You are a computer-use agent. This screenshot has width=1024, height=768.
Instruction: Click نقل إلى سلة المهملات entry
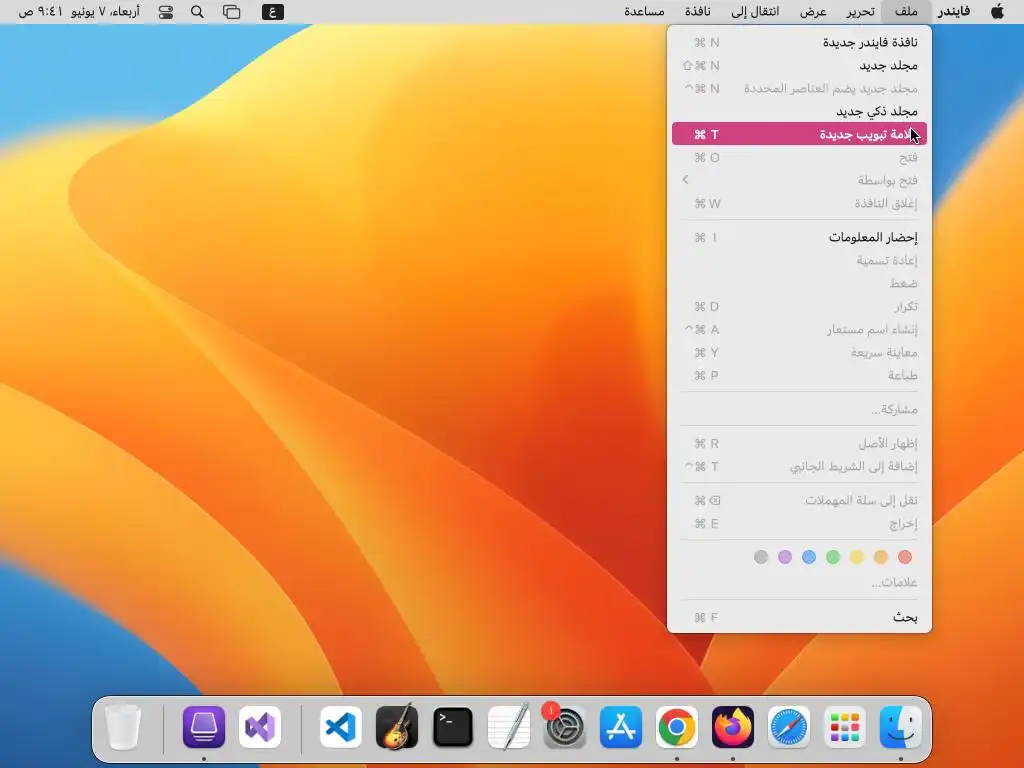pyautogui.click(x=799, y=500)
